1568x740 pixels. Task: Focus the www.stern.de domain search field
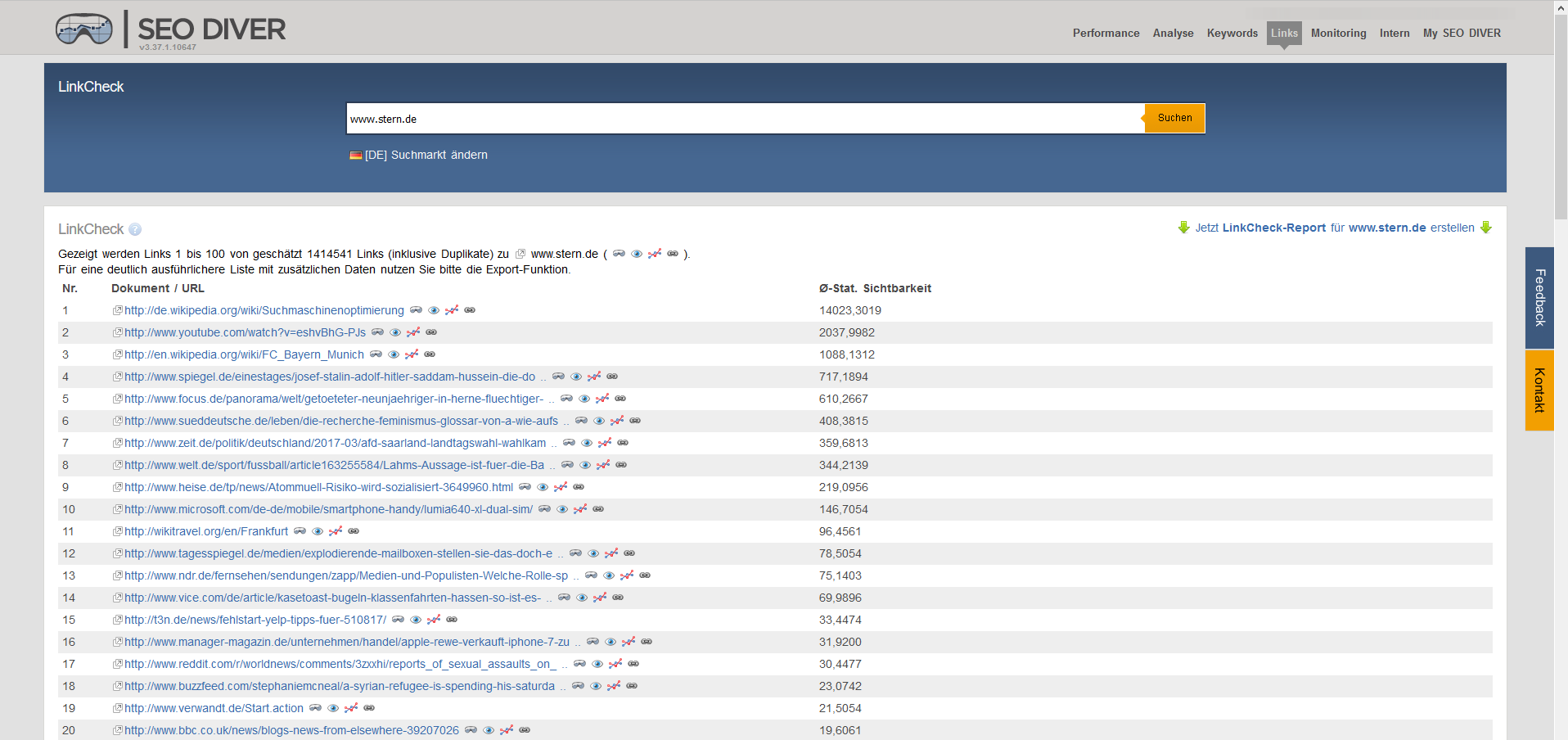point(745,119)
